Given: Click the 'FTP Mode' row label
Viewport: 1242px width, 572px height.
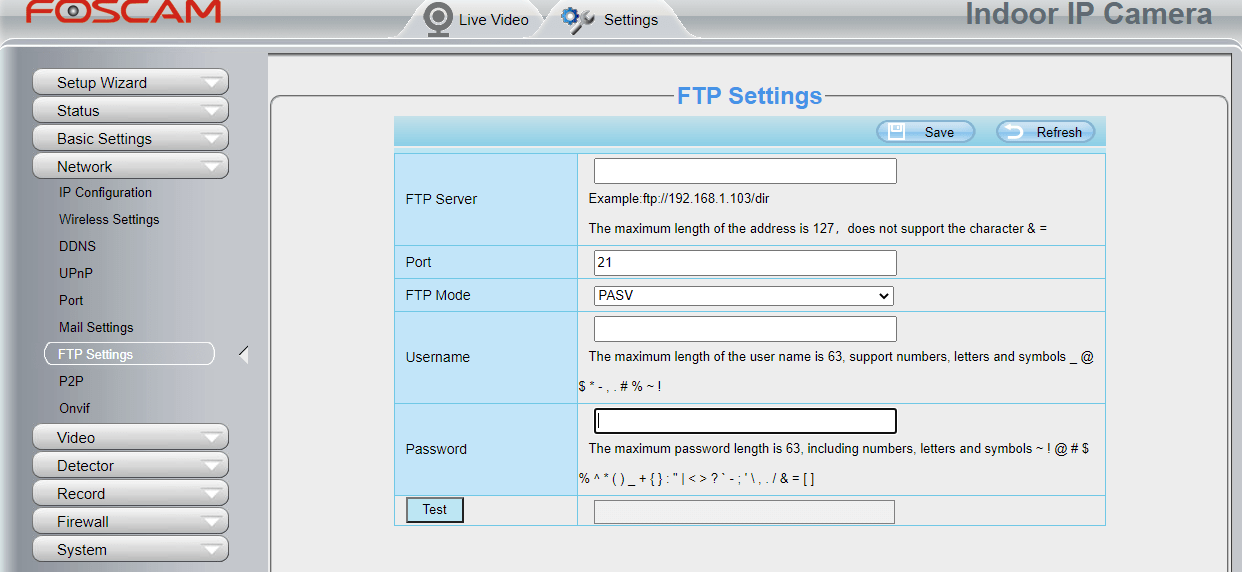Looking at the screenshot, I should [x=438, y=295].
